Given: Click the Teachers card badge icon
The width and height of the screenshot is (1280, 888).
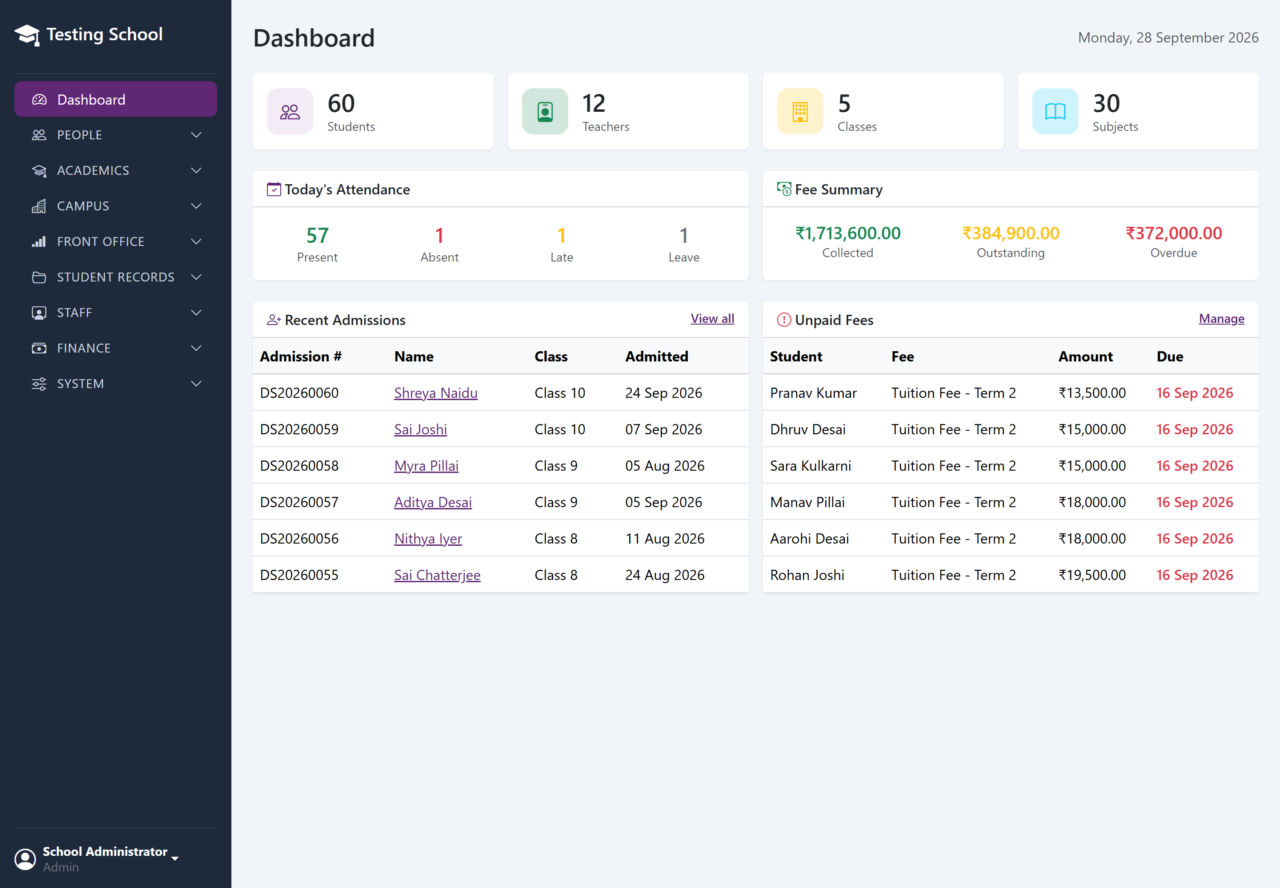Looking at the screenshot, I should coord(545,112).
